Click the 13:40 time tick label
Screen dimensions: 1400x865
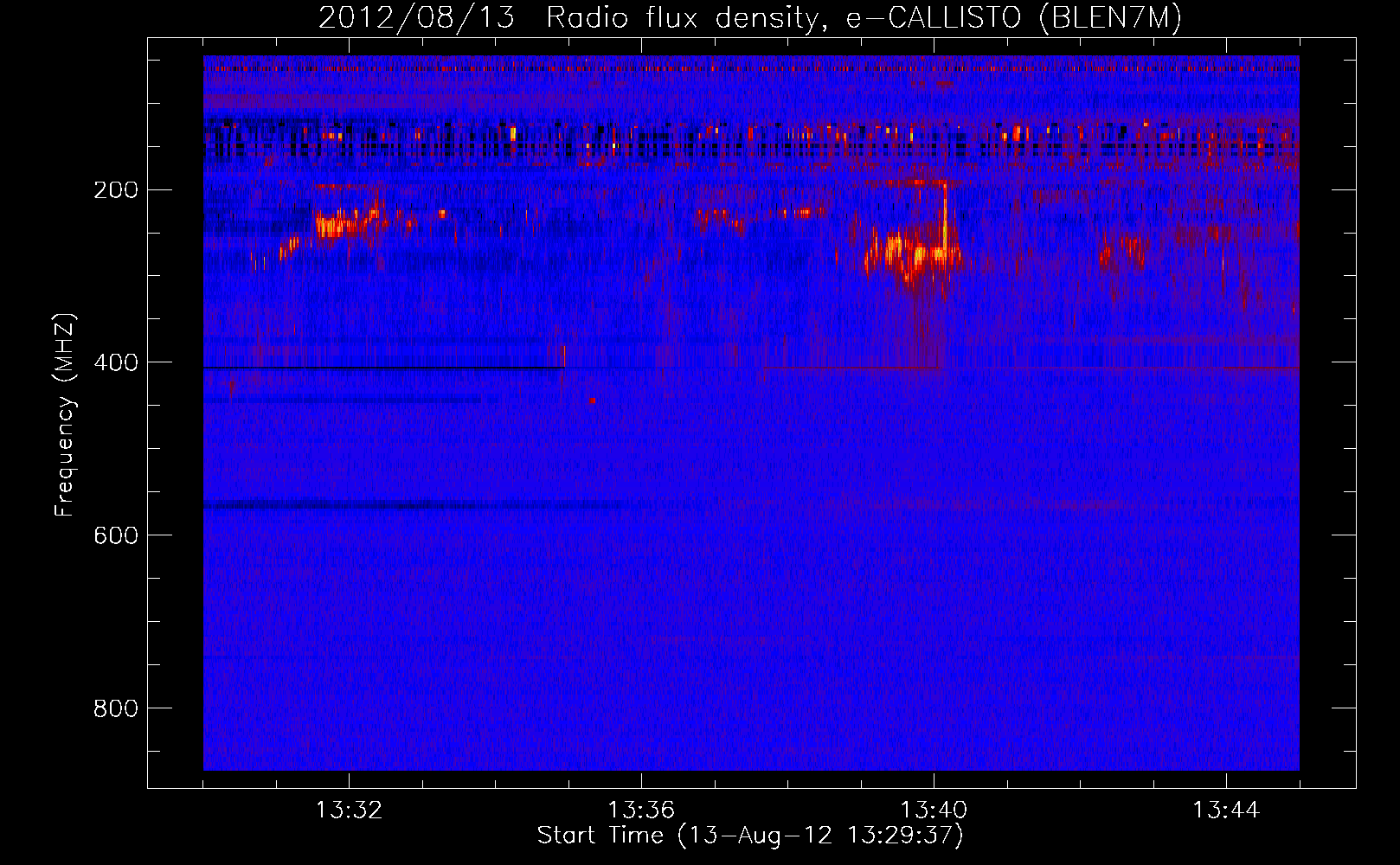(x=934, y=811)
